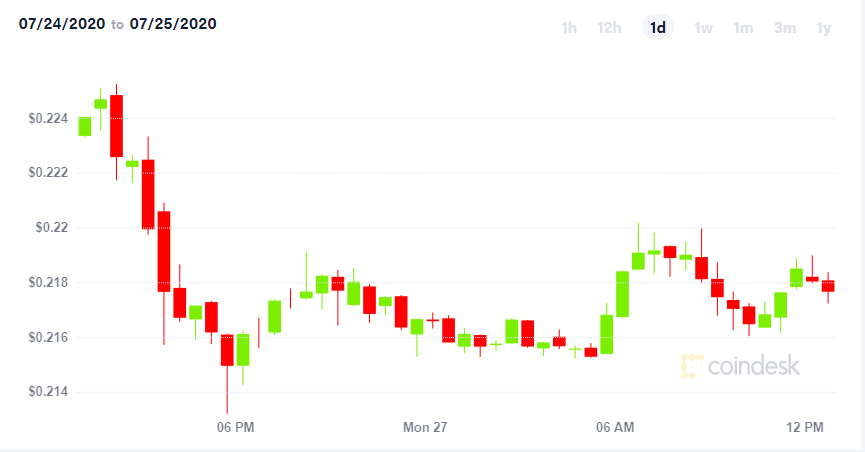The image size is (865, 452).
Task: Select the 3m time range
Action: pyautogui.click(x=784, y=28)
